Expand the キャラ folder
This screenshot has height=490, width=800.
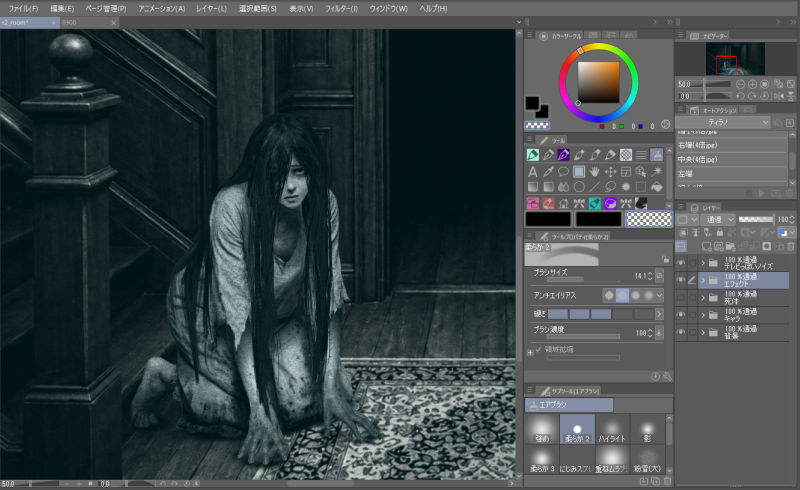click(703, 315)
